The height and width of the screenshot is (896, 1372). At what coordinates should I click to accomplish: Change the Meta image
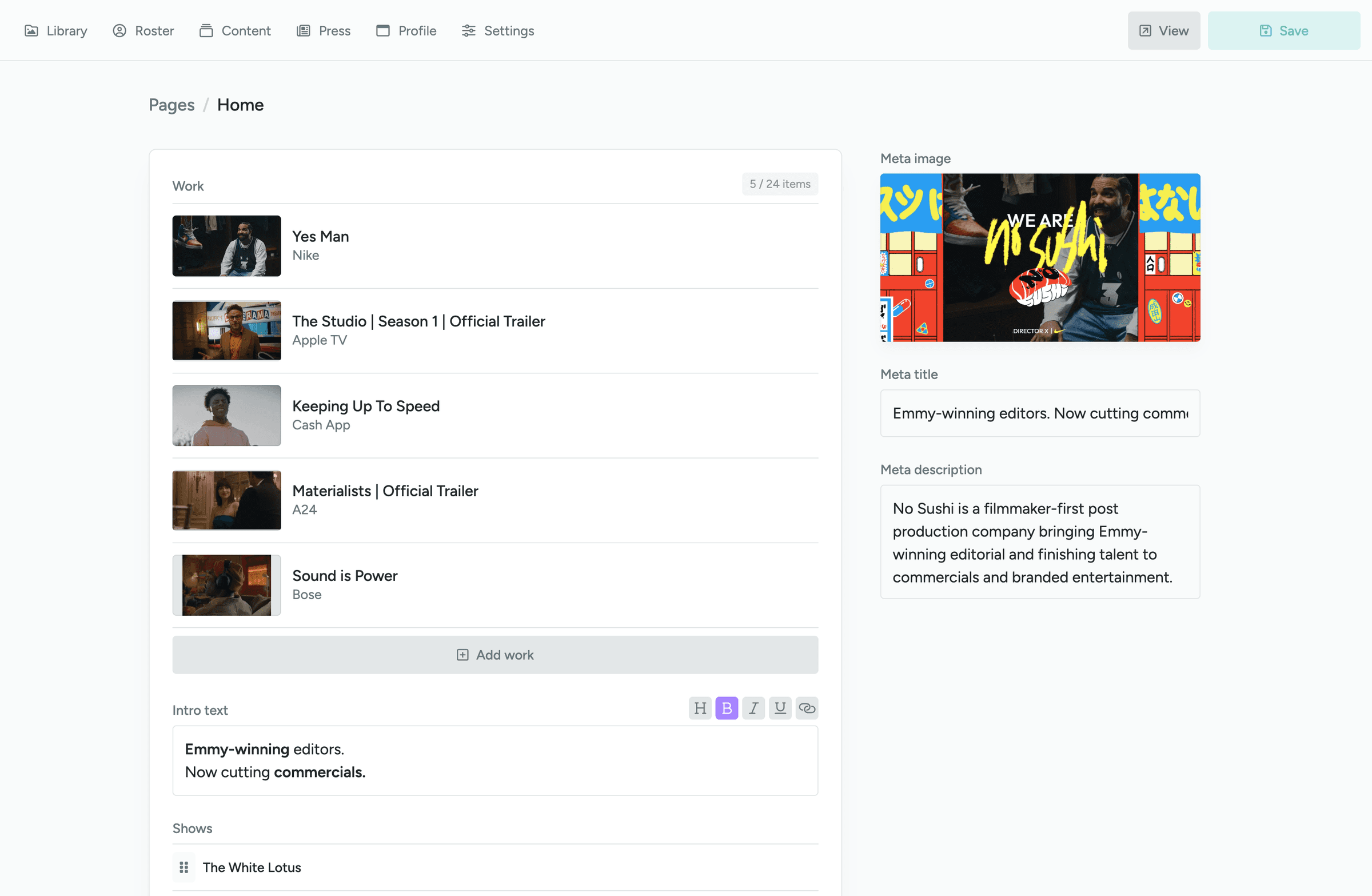pos(1040,258)
